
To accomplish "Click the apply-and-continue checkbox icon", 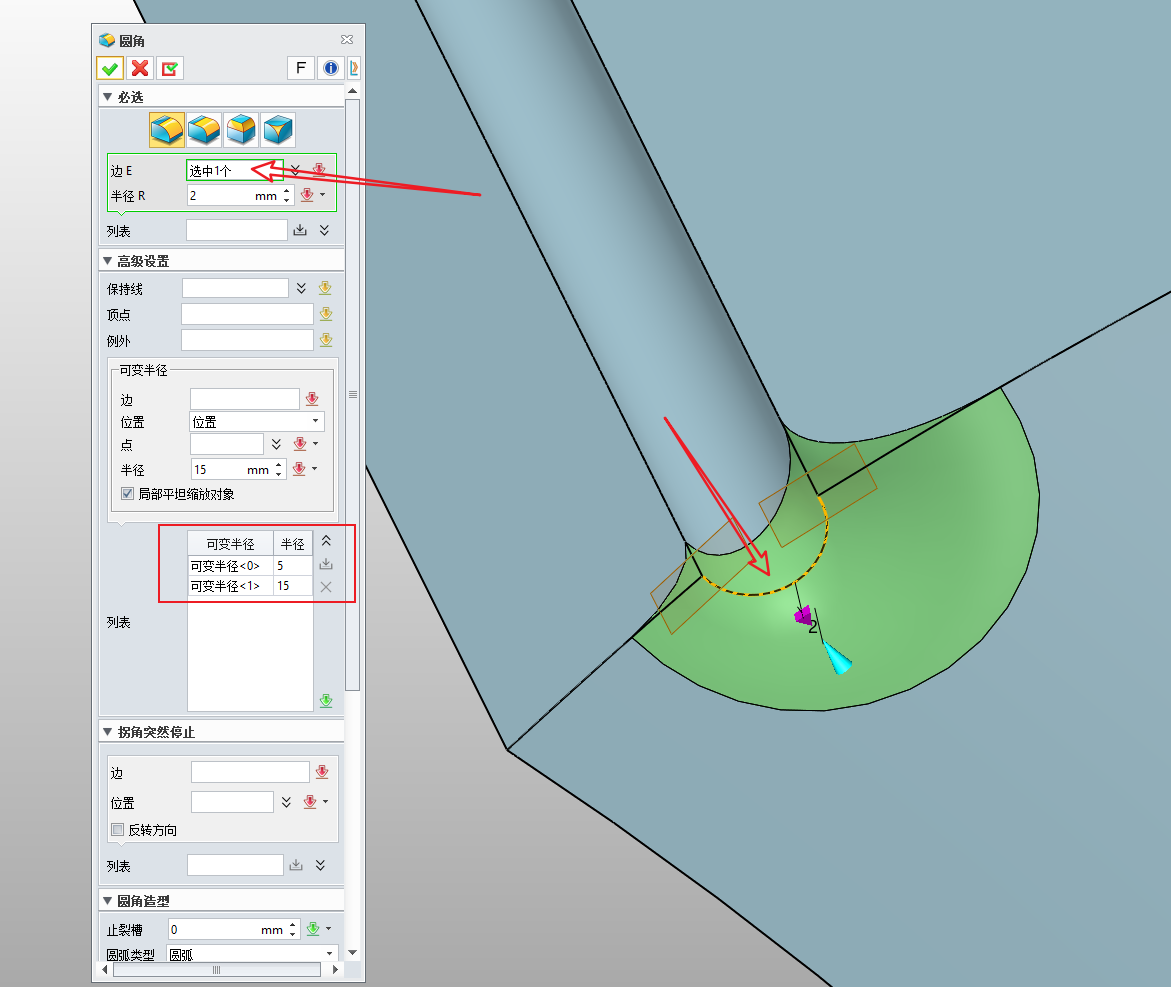I will pos(170,68).
